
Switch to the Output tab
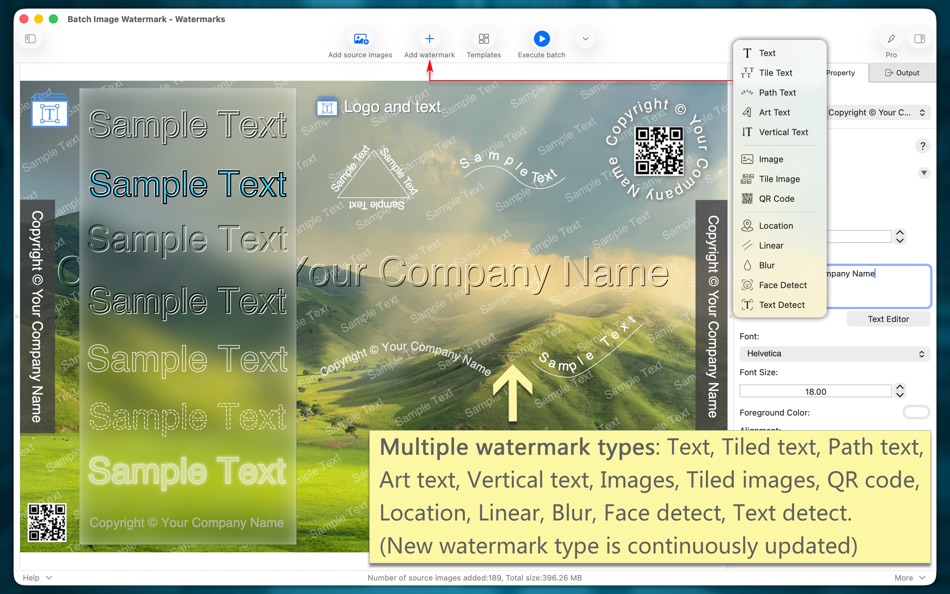[902, 72]
